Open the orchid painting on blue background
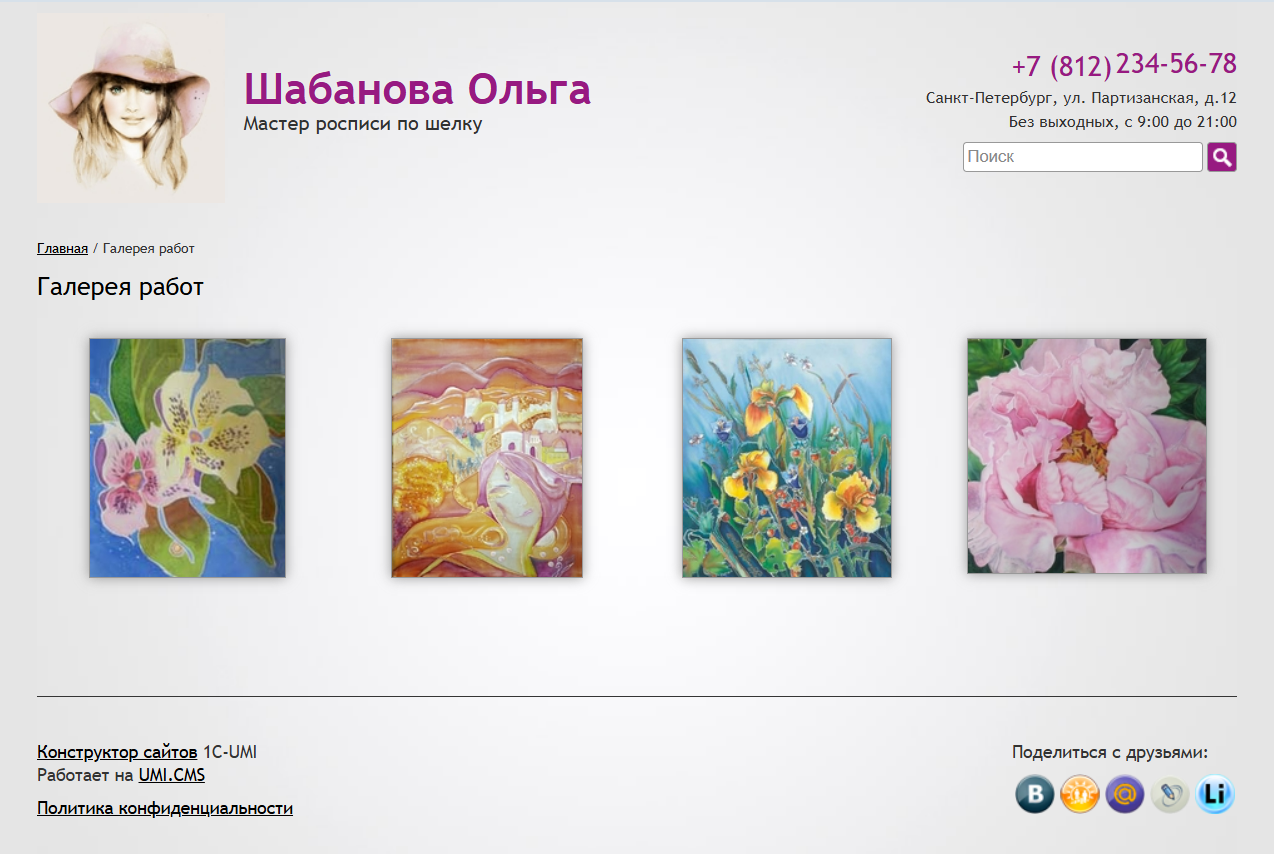 click(x=187, y=458)
